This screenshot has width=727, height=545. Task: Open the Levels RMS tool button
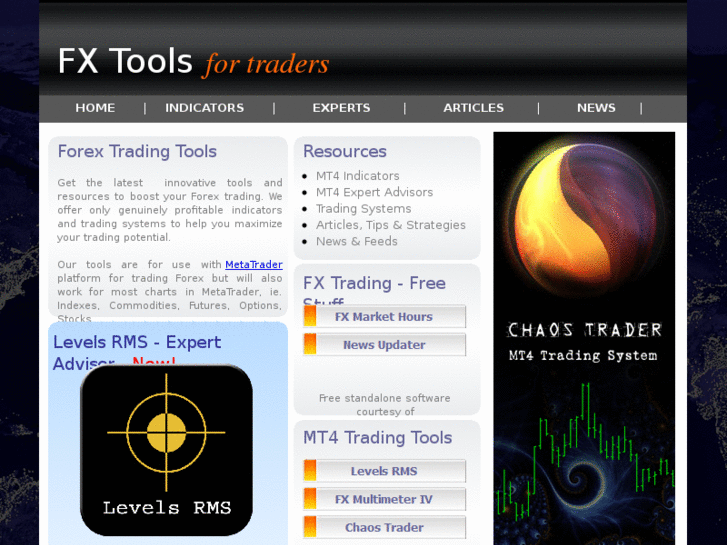(x=384, y=471)
